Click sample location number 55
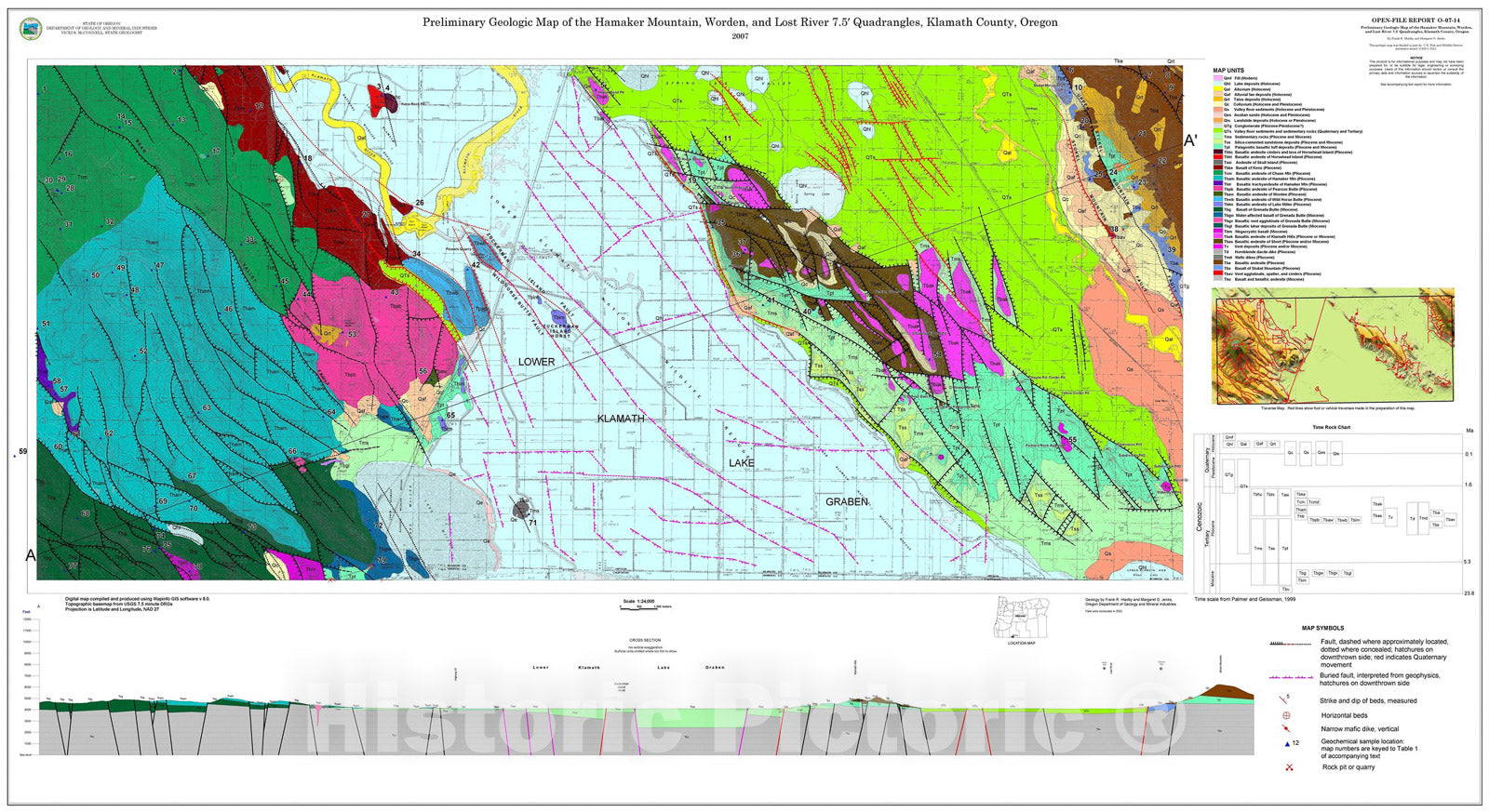The height and width of the screenshot is (812, 1489). tap(1072, 440)
